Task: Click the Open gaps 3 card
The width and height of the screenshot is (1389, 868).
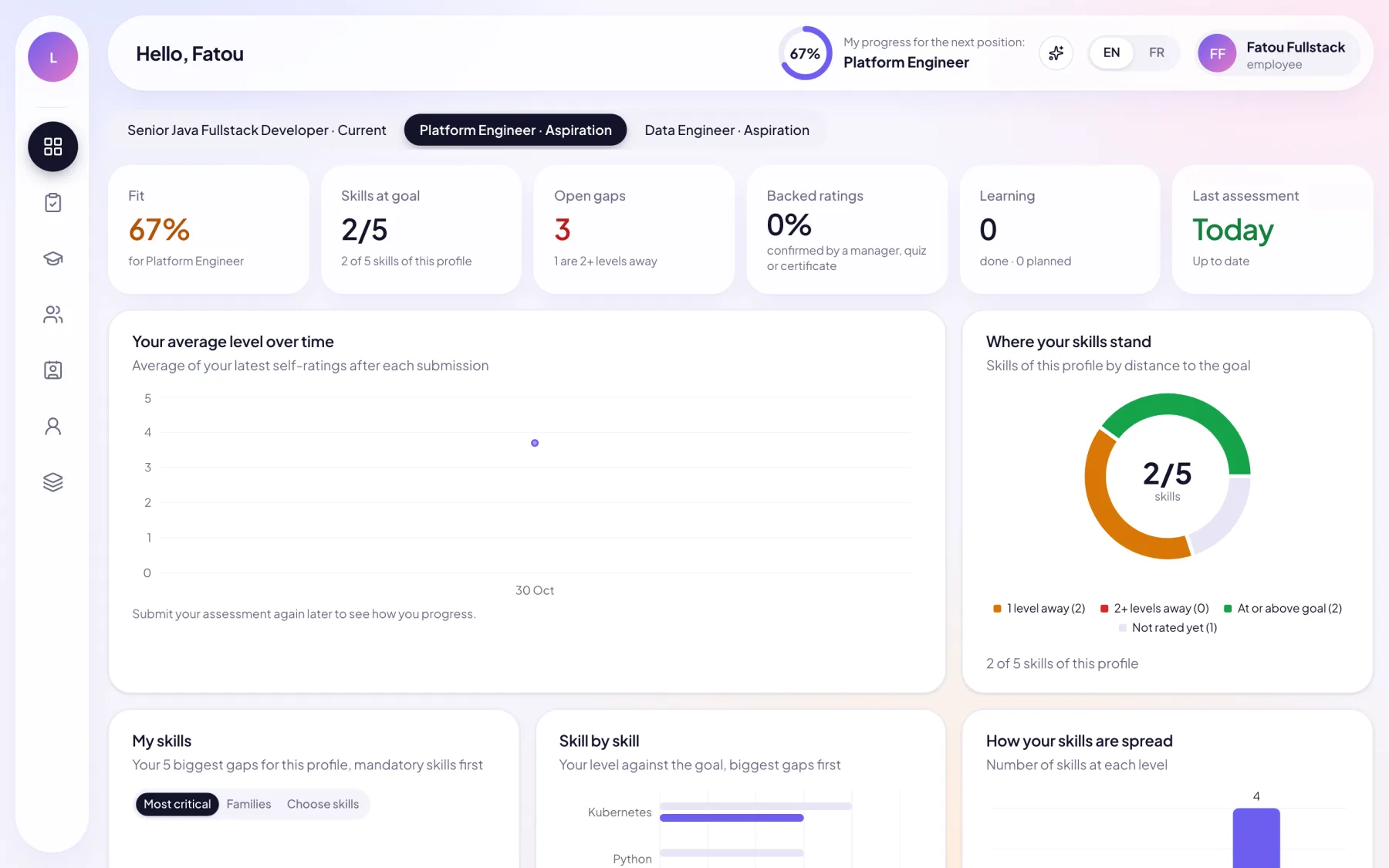Action: coord(634,229)
